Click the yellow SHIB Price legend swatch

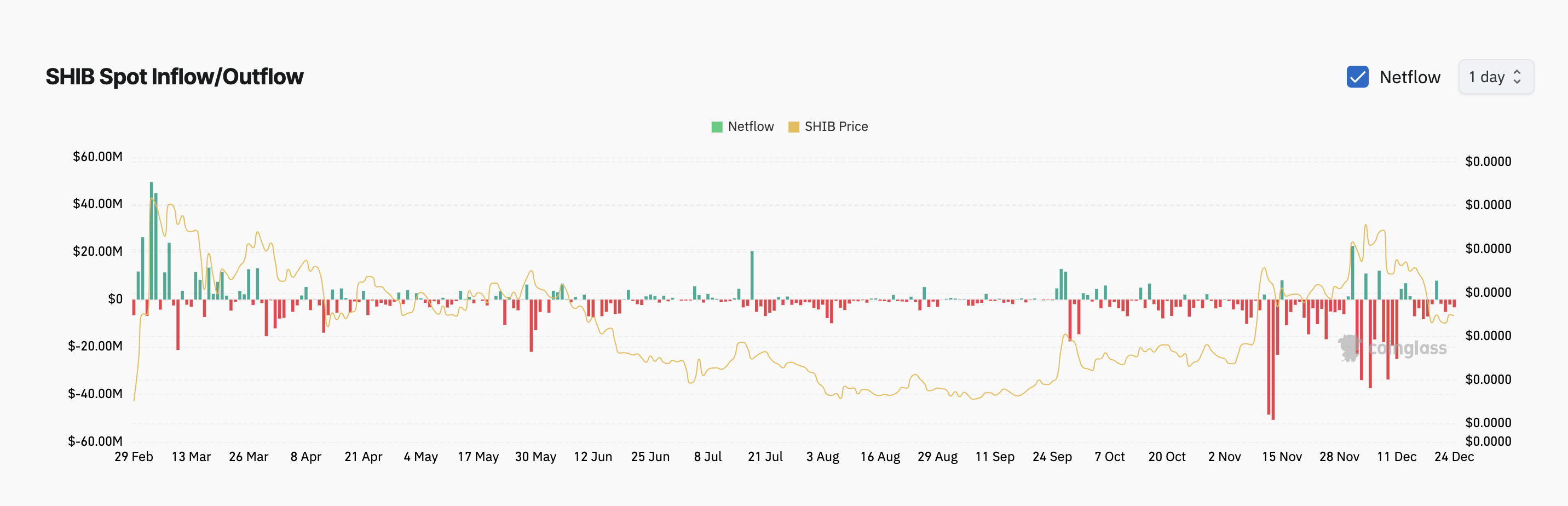[793, 127]
